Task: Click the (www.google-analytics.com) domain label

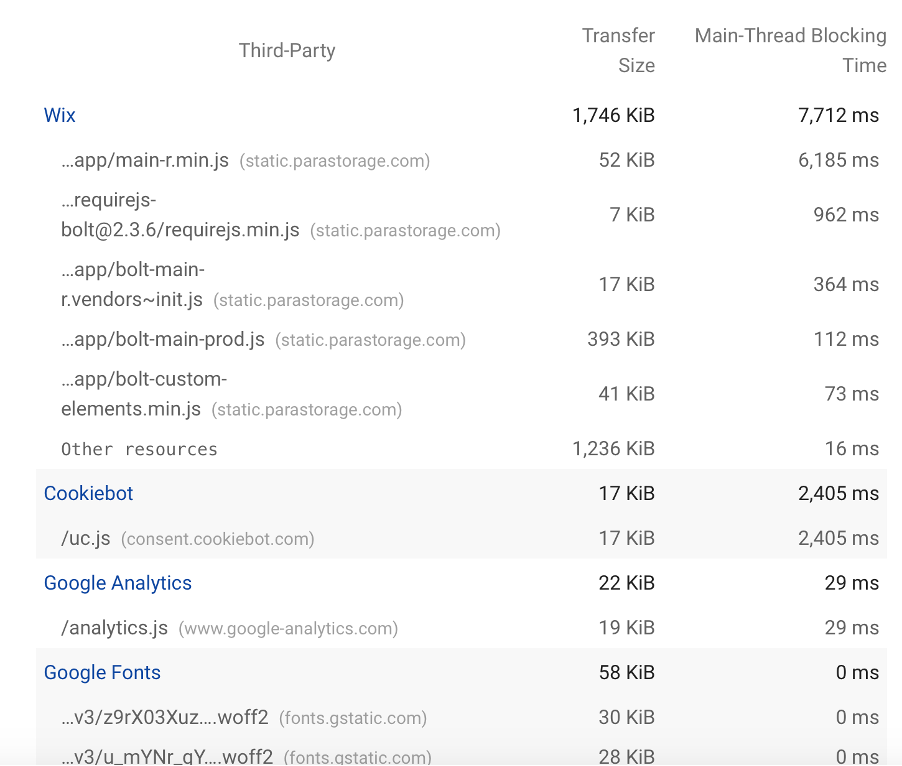Action: click(x=288, y=629)
